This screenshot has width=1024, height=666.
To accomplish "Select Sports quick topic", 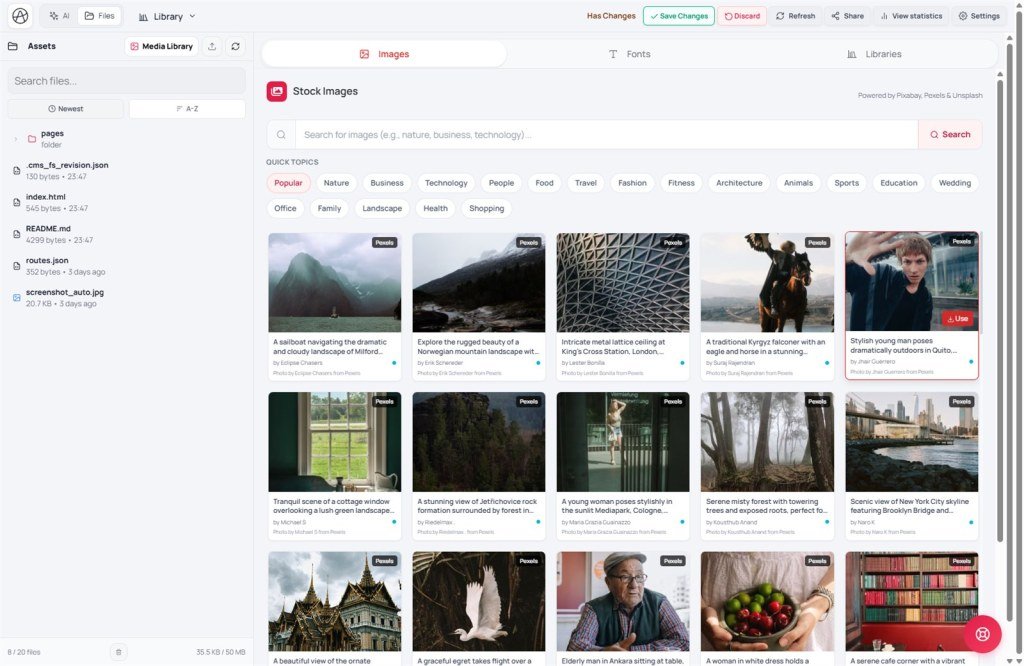I will point(846,183).
